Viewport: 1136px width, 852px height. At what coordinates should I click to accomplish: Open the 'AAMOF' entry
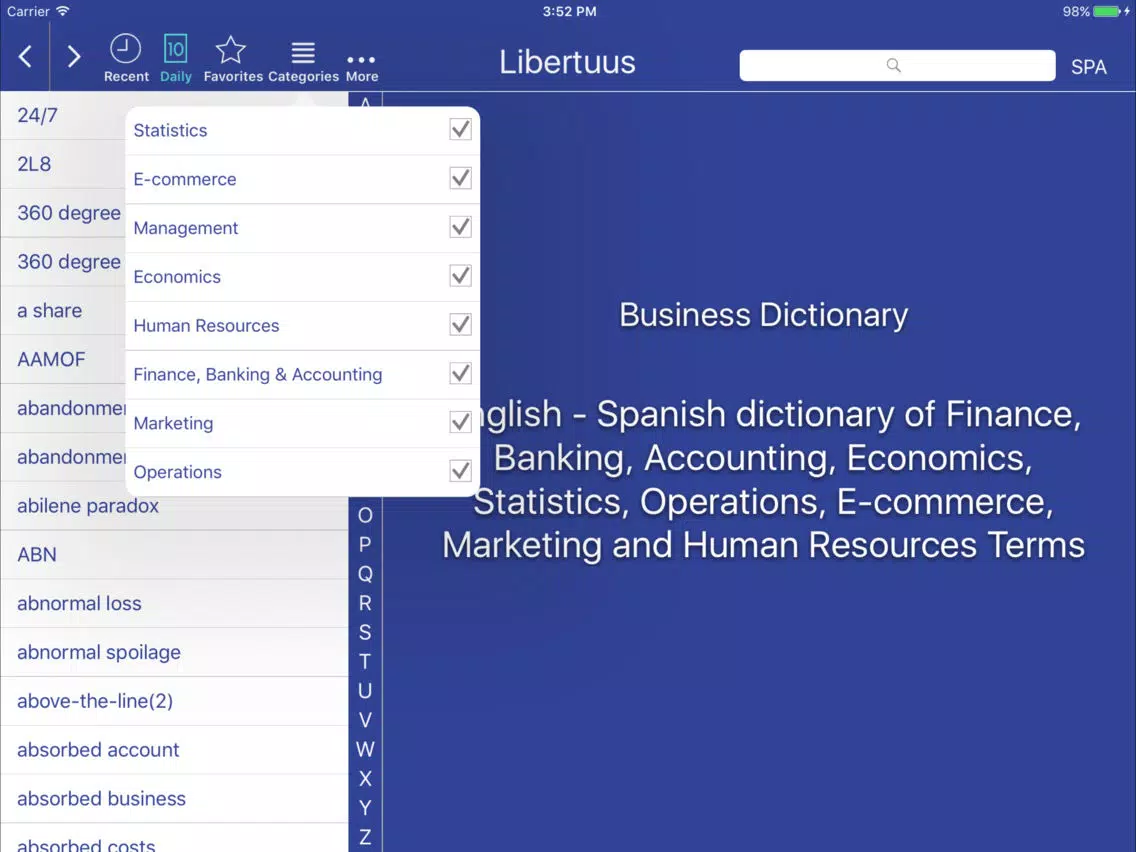click(x=63, y=359)
